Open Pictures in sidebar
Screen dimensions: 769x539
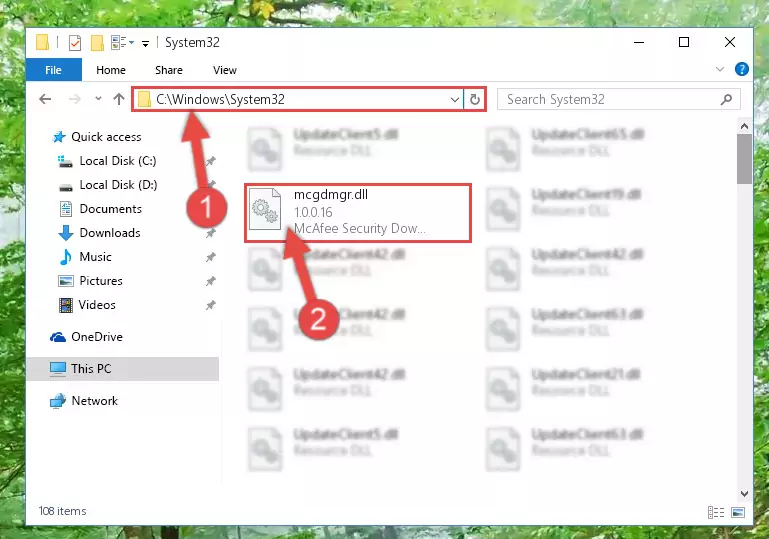(101, 281)
